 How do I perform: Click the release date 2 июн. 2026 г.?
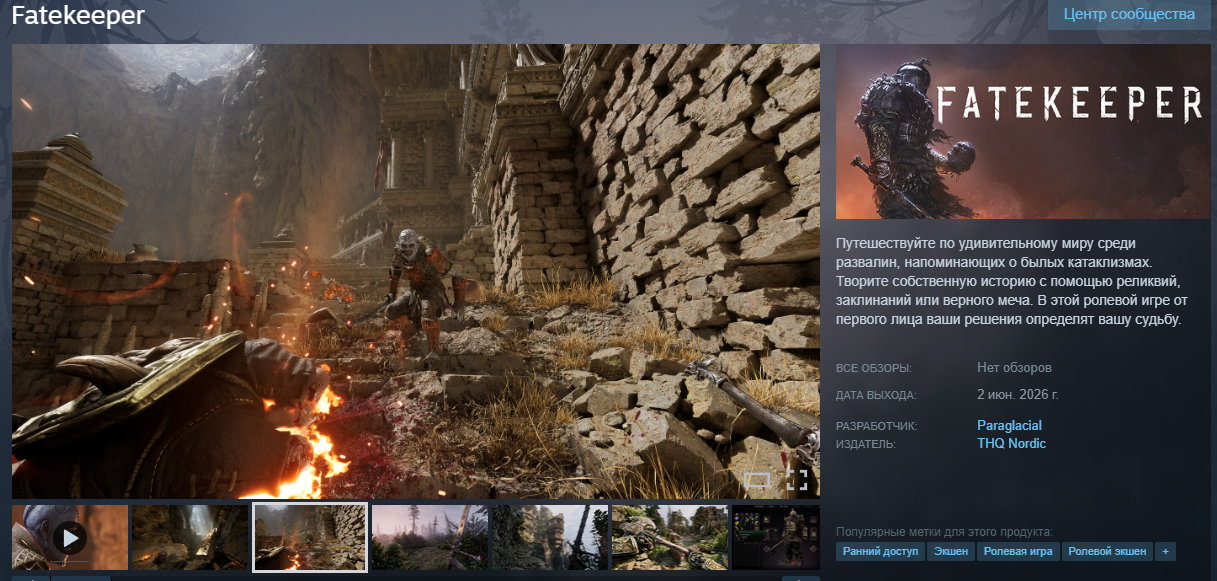pos(1017,395)
